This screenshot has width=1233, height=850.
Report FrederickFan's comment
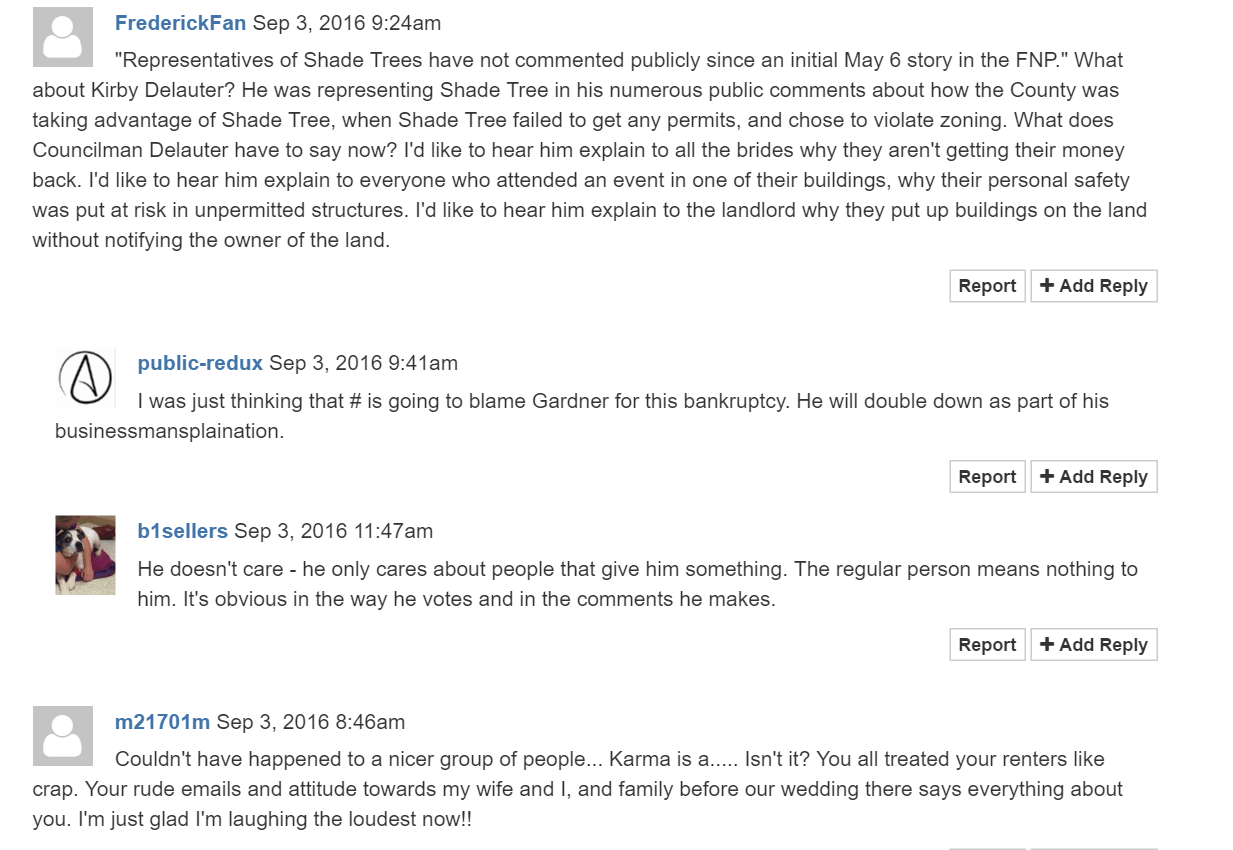(987, 286)
